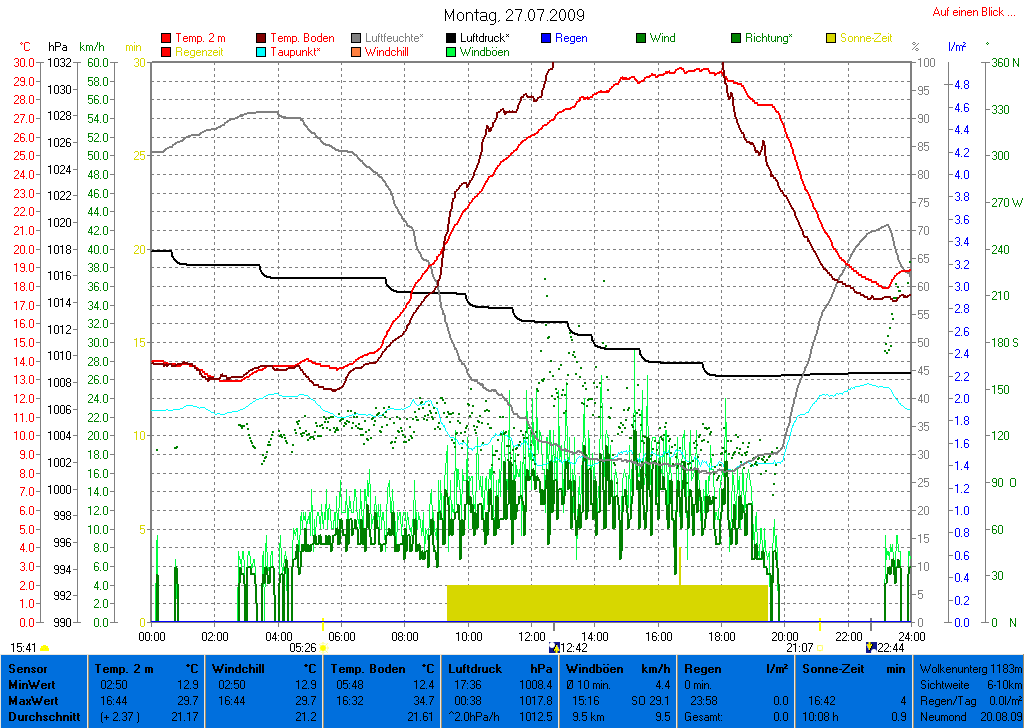
Task: Open the 'Auf einen Blick ...' link
Action: coord(973,12)
